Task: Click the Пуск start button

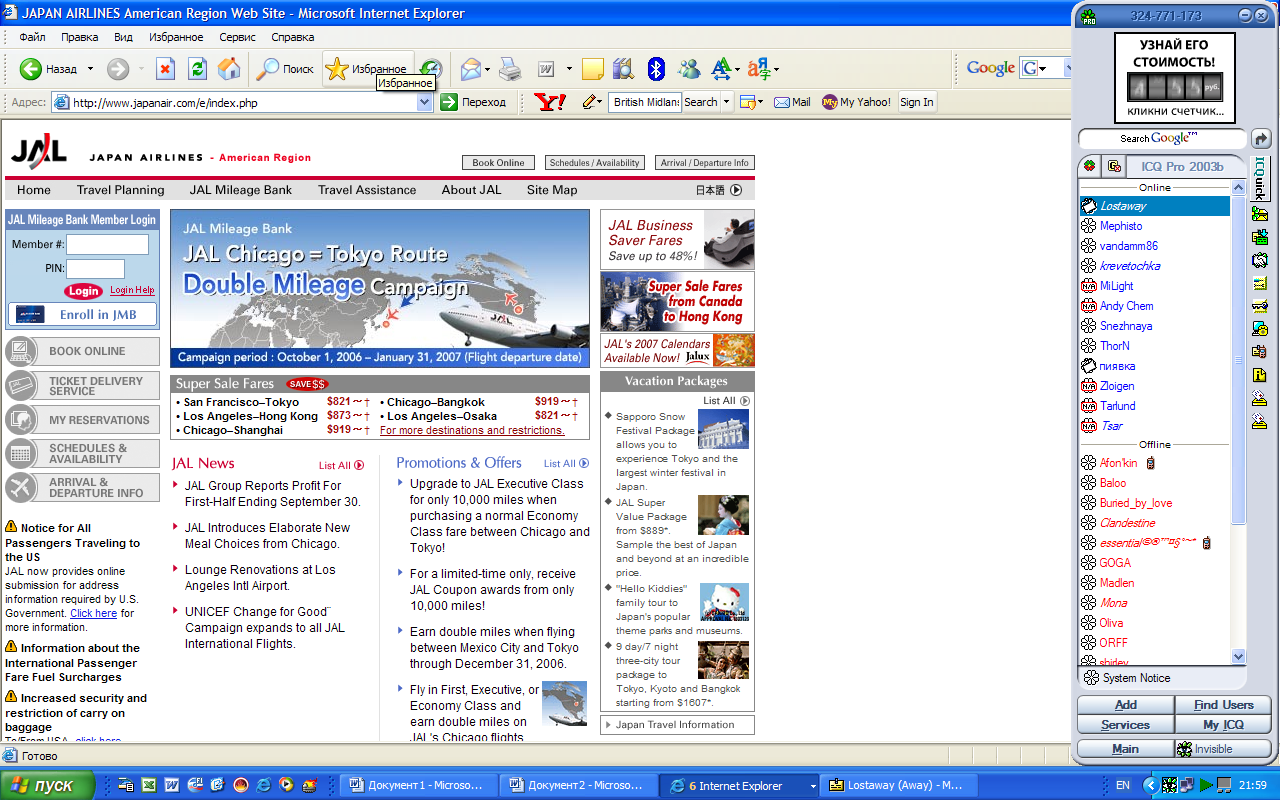Action: click(47, 785)
